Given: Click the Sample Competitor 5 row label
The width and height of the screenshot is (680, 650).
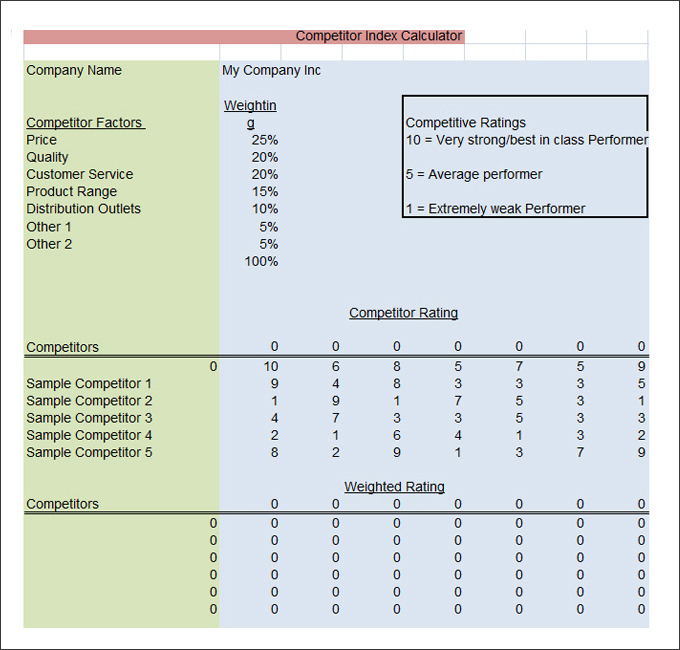Looking at the screenshot, I should pyautogui.click(x=89, y=452).
